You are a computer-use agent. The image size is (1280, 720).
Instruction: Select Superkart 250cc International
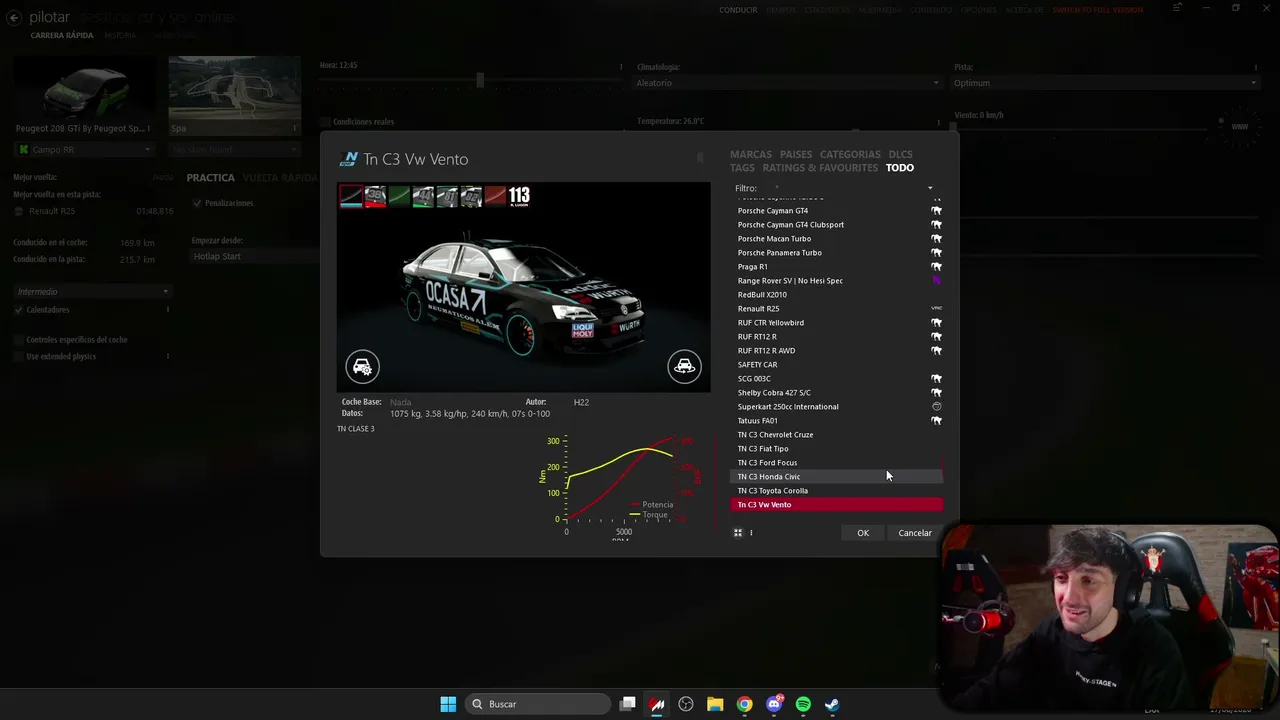838,407
